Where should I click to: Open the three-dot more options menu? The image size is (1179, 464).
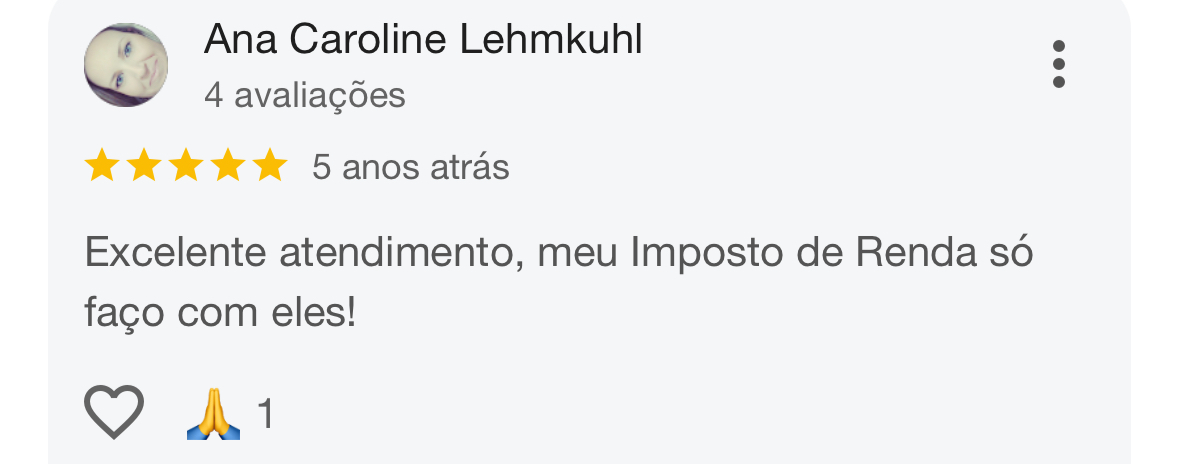pyautogui.click(x=1059, y=64)
